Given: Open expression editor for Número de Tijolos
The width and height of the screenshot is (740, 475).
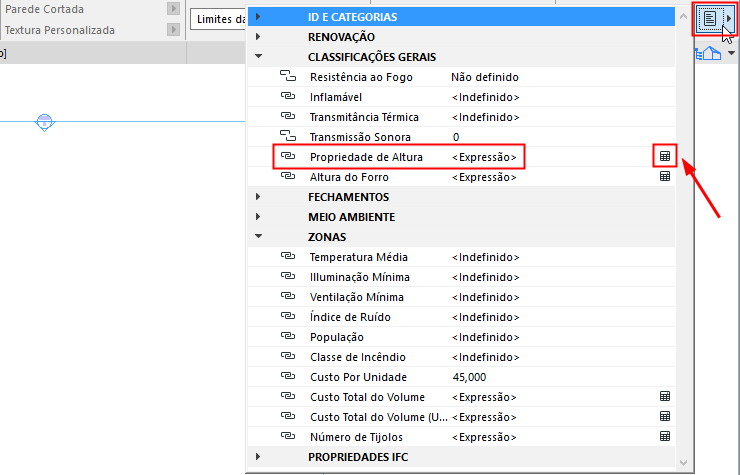Looking at the screenshot, I should (665, 436).
